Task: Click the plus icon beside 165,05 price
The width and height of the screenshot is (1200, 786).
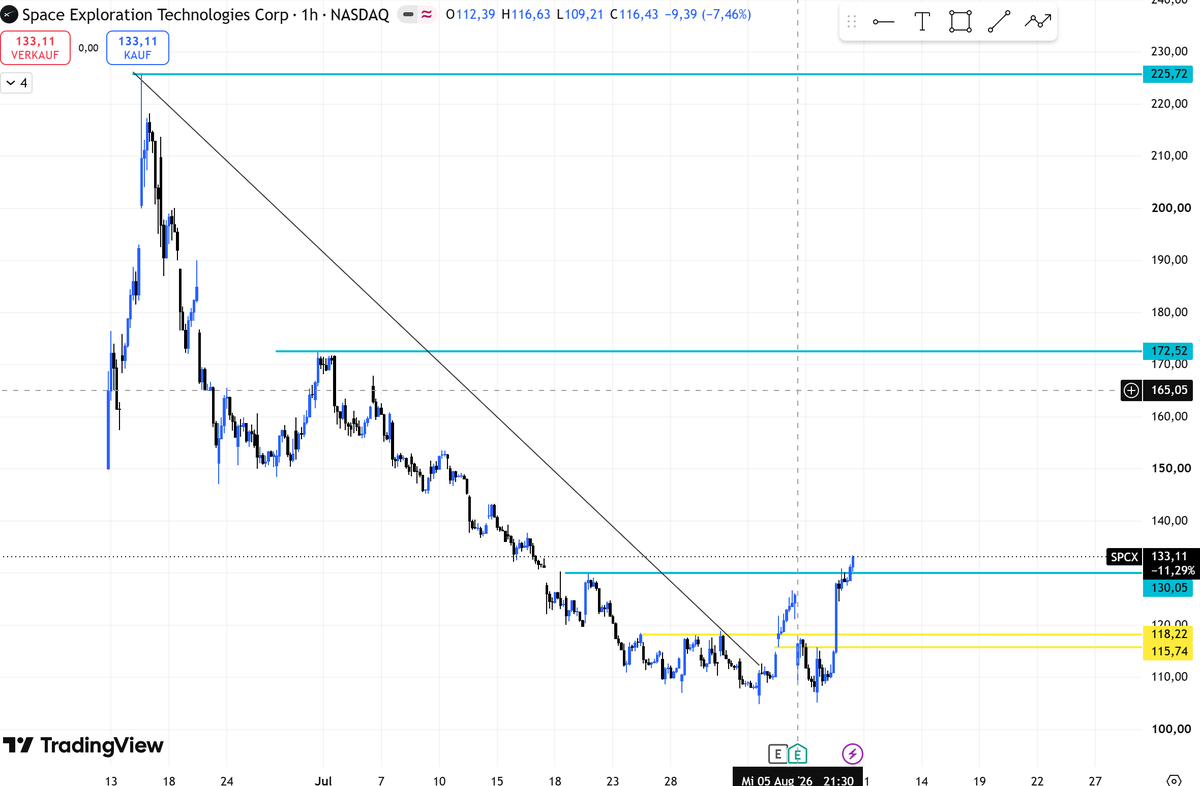Action: coord(1131,391)
